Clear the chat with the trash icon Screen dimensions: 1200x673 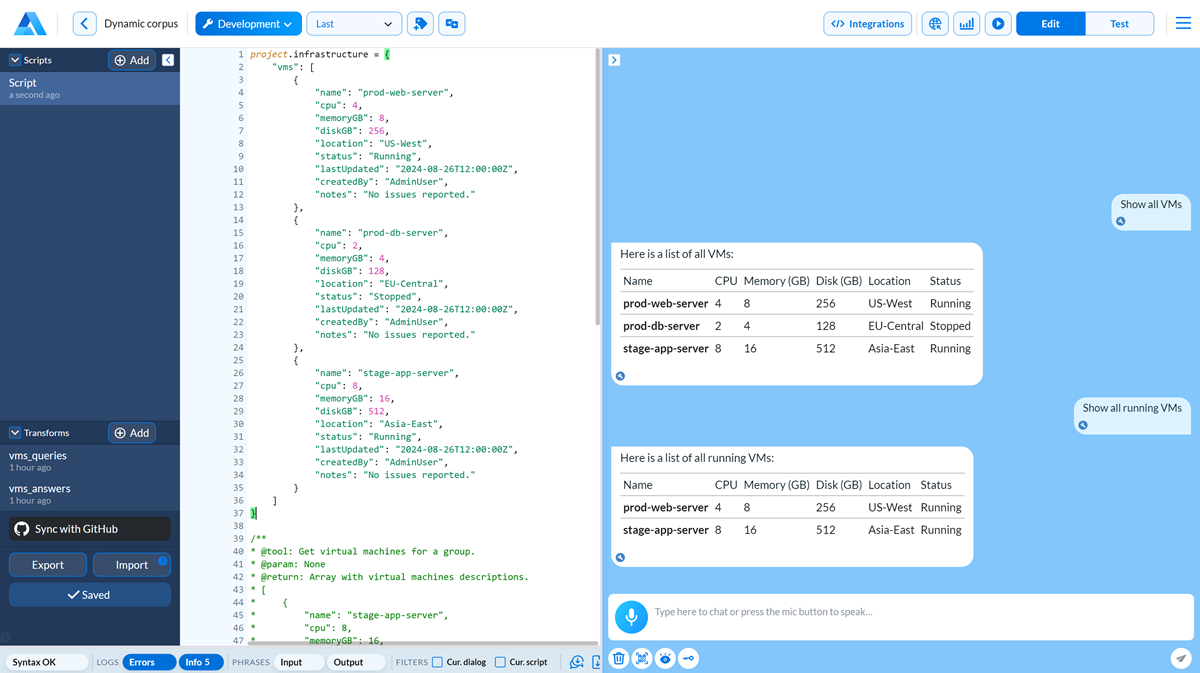click(618, 658)
